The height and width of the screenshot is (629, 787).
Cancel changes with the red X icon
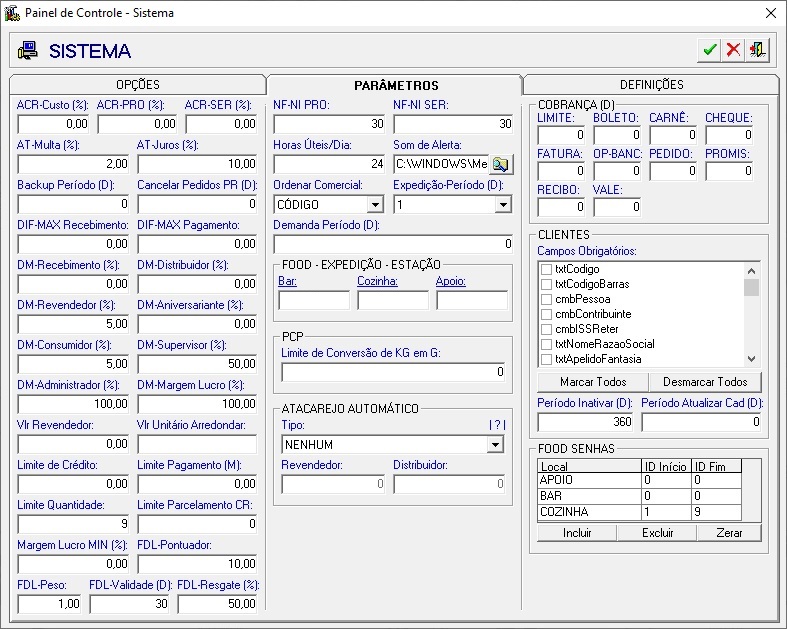(733, 50)
